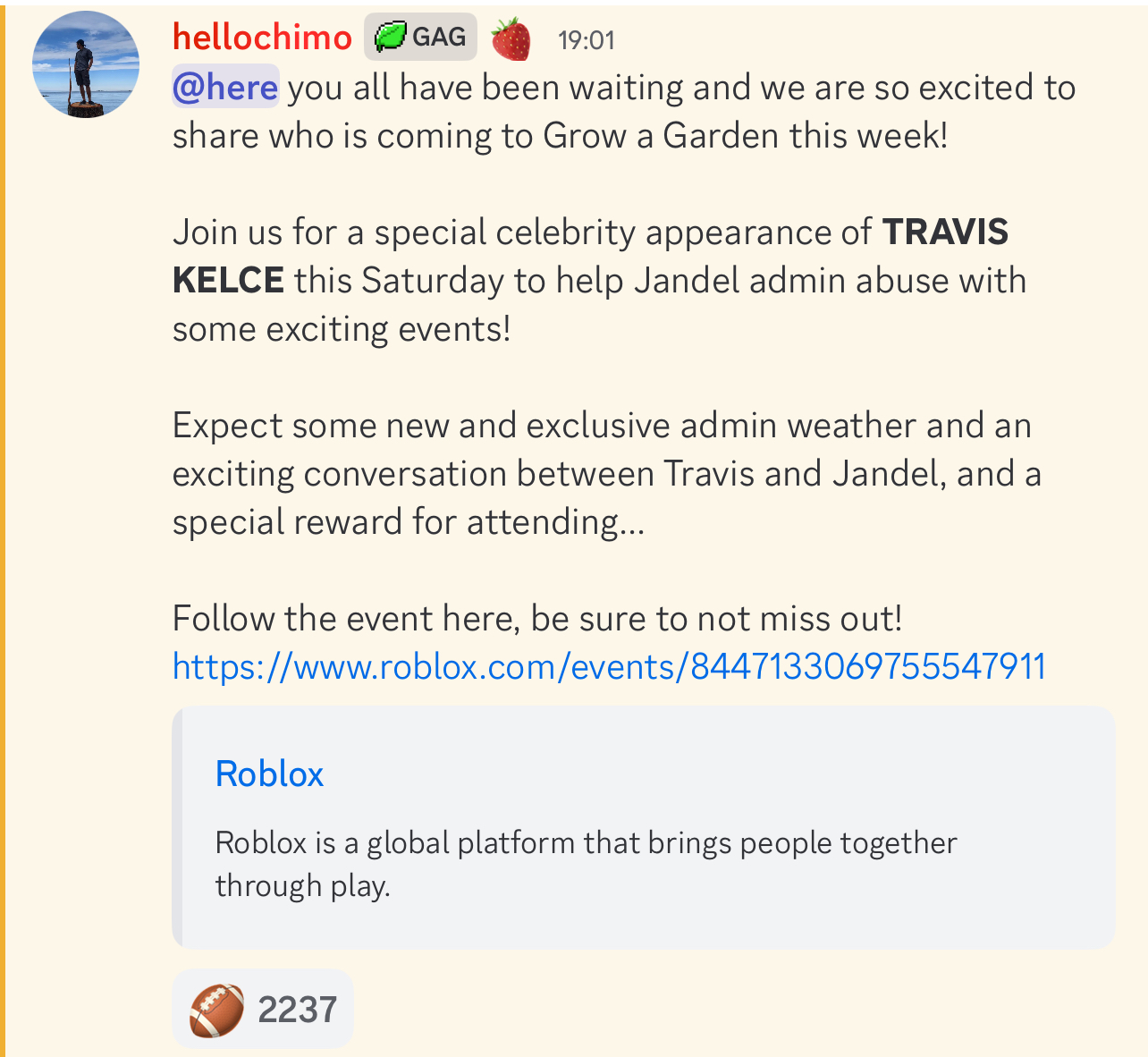
Task: Click the football emoji in the reaction
Action: tap(218, 1008)
